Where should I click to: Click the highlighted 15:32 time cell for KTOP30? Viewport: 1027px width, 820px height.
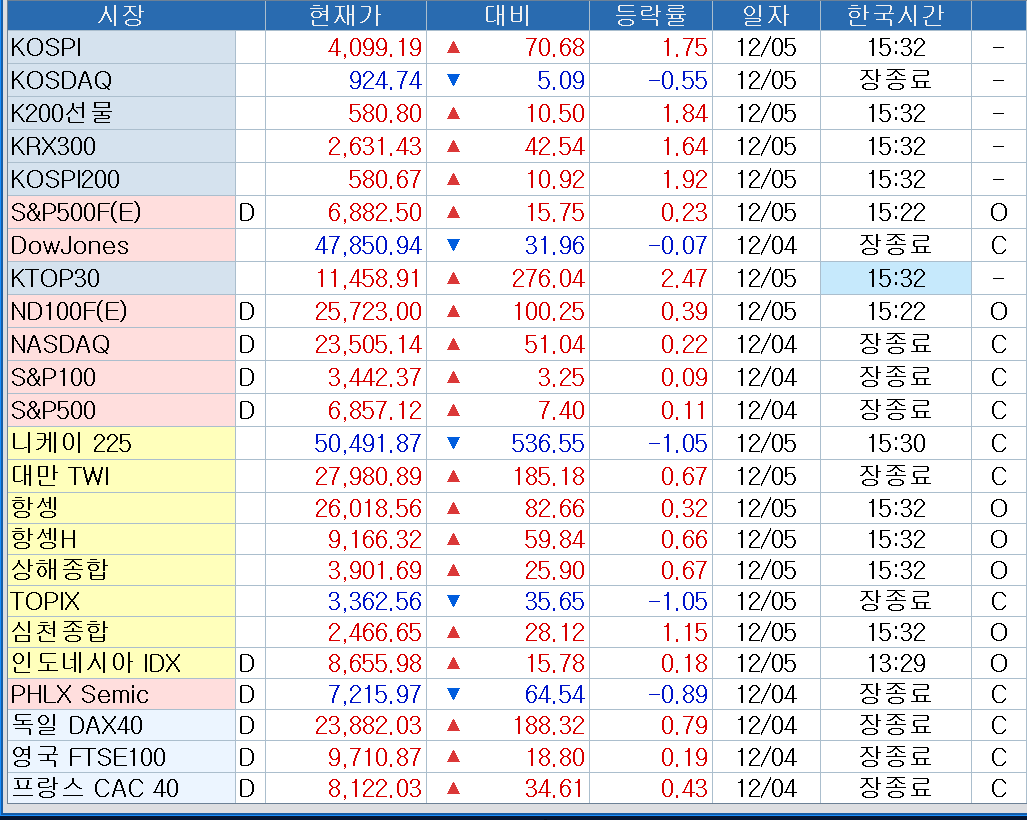[x=895, y=278]
